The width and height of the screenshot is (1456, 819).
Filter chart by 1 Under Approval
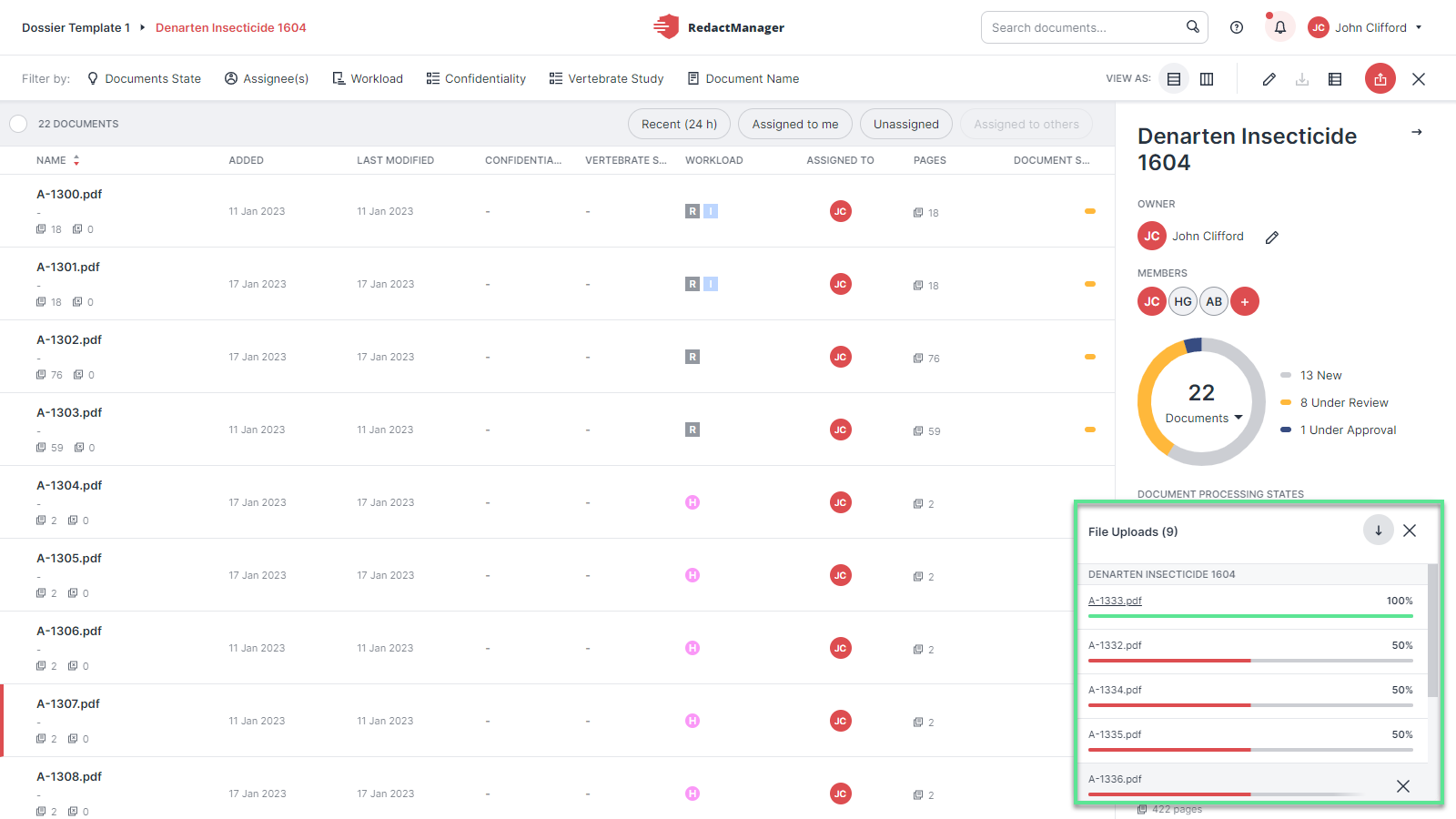1338,430
